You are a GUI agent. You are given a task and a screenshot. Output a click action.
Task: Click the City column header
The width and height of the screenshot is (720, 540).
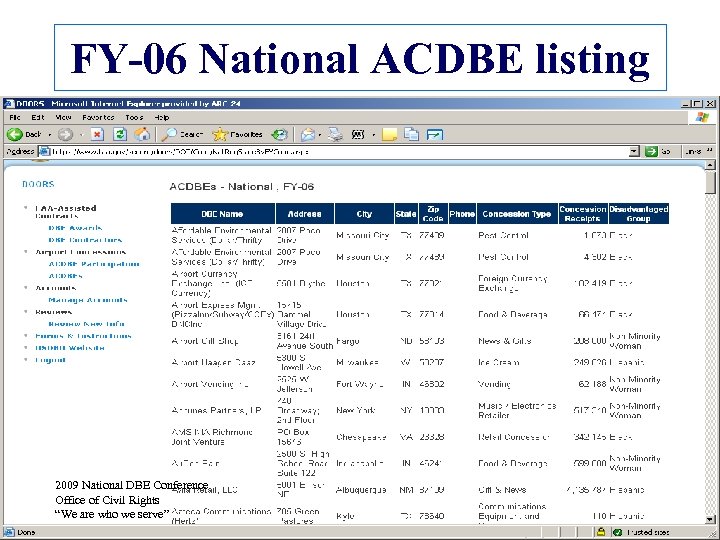(364, 214)
